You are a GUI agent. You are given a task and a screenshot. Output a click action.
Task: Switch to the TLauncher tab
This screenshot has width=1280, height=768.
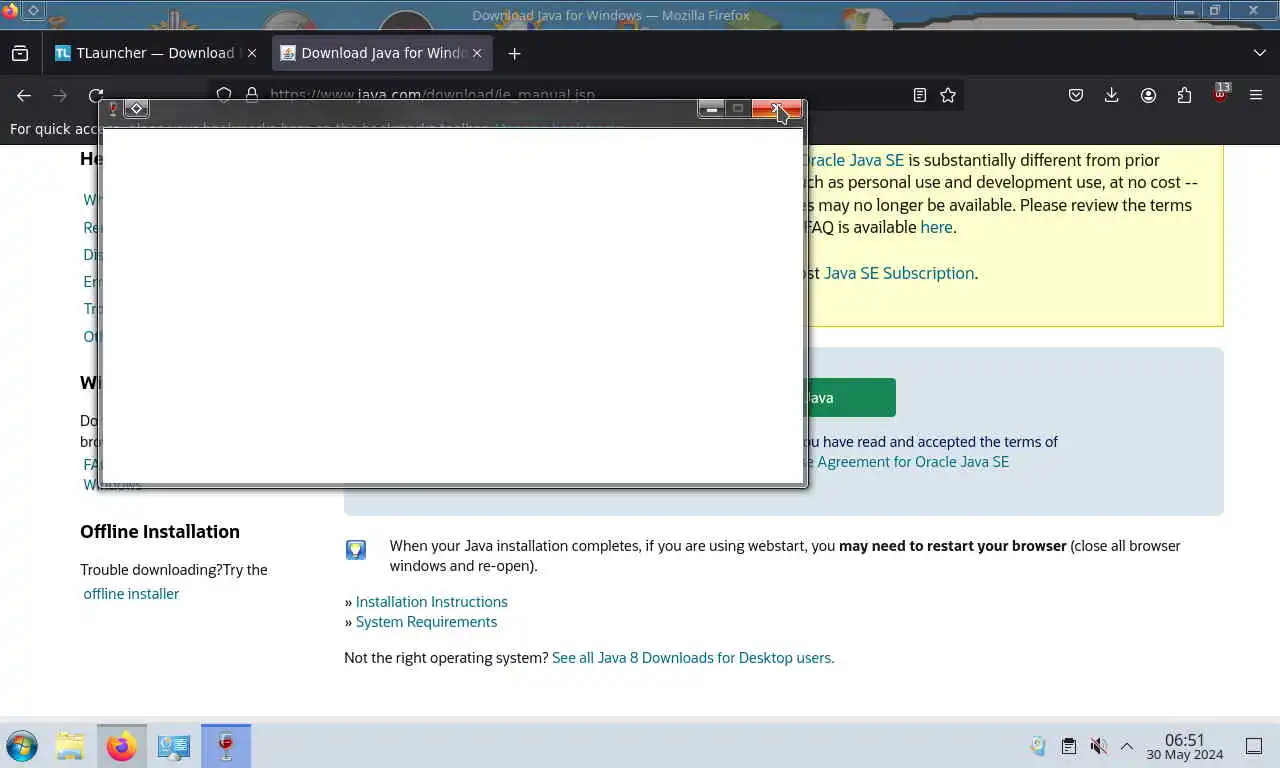(x=155, y=53)
